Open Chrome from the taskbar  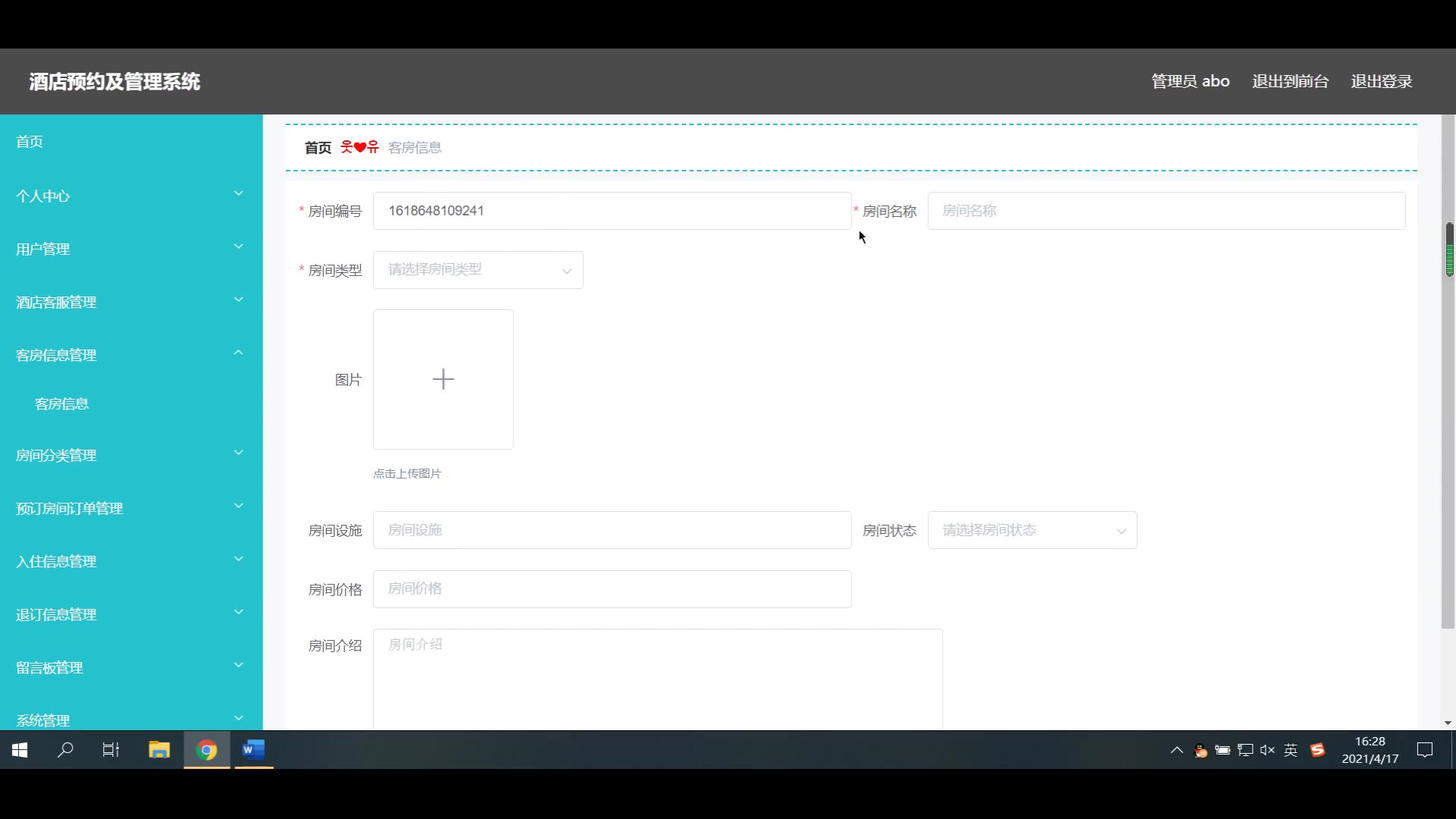(206, 750)
